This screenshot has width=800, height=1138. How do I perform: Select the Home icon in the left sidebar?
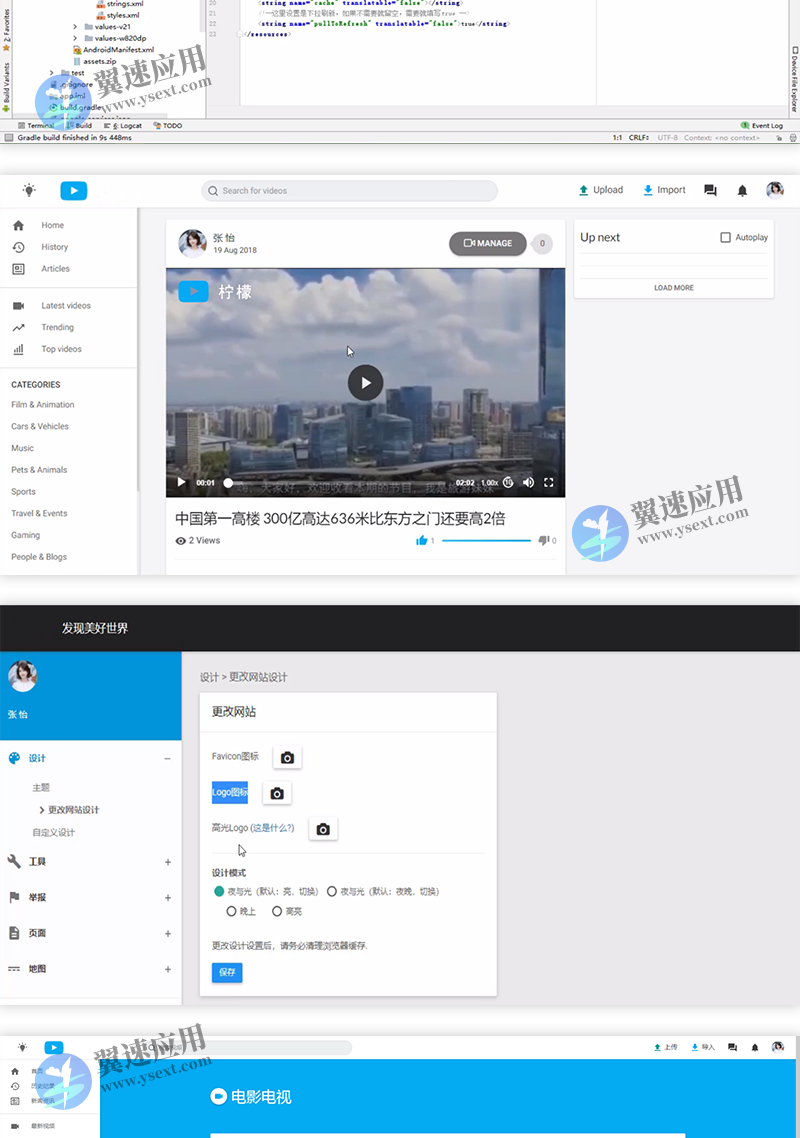pyautogui.click(x=20, y=225)
